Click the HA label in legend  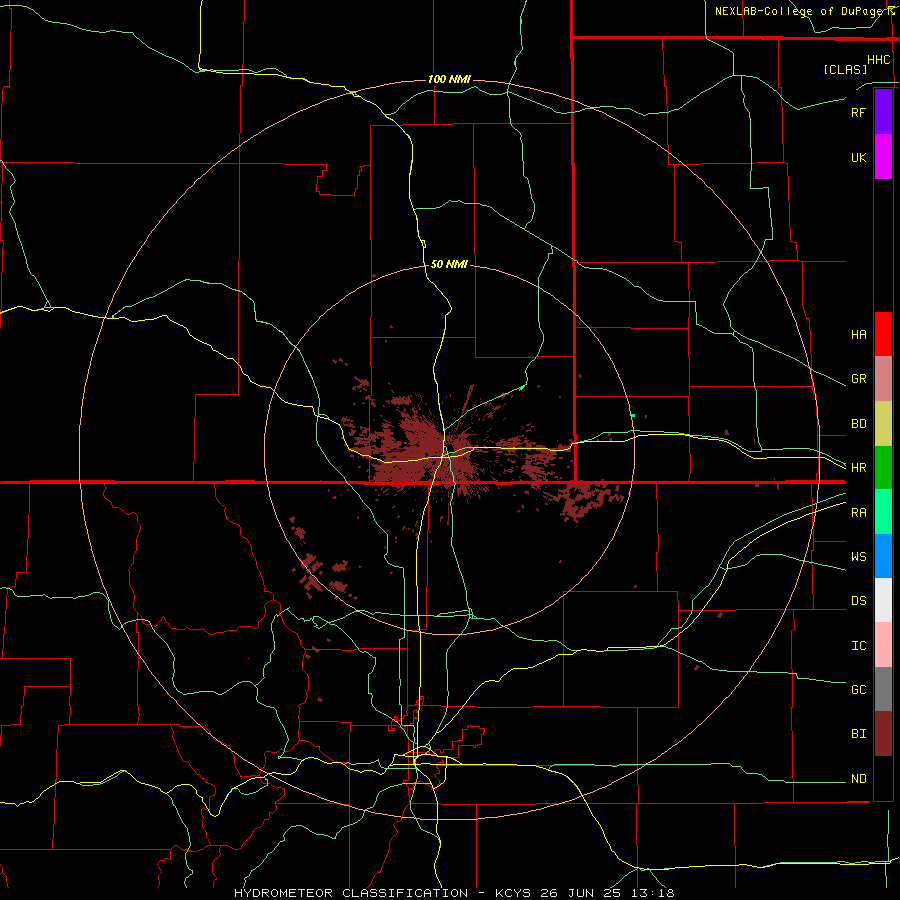[x=858, y=334]
